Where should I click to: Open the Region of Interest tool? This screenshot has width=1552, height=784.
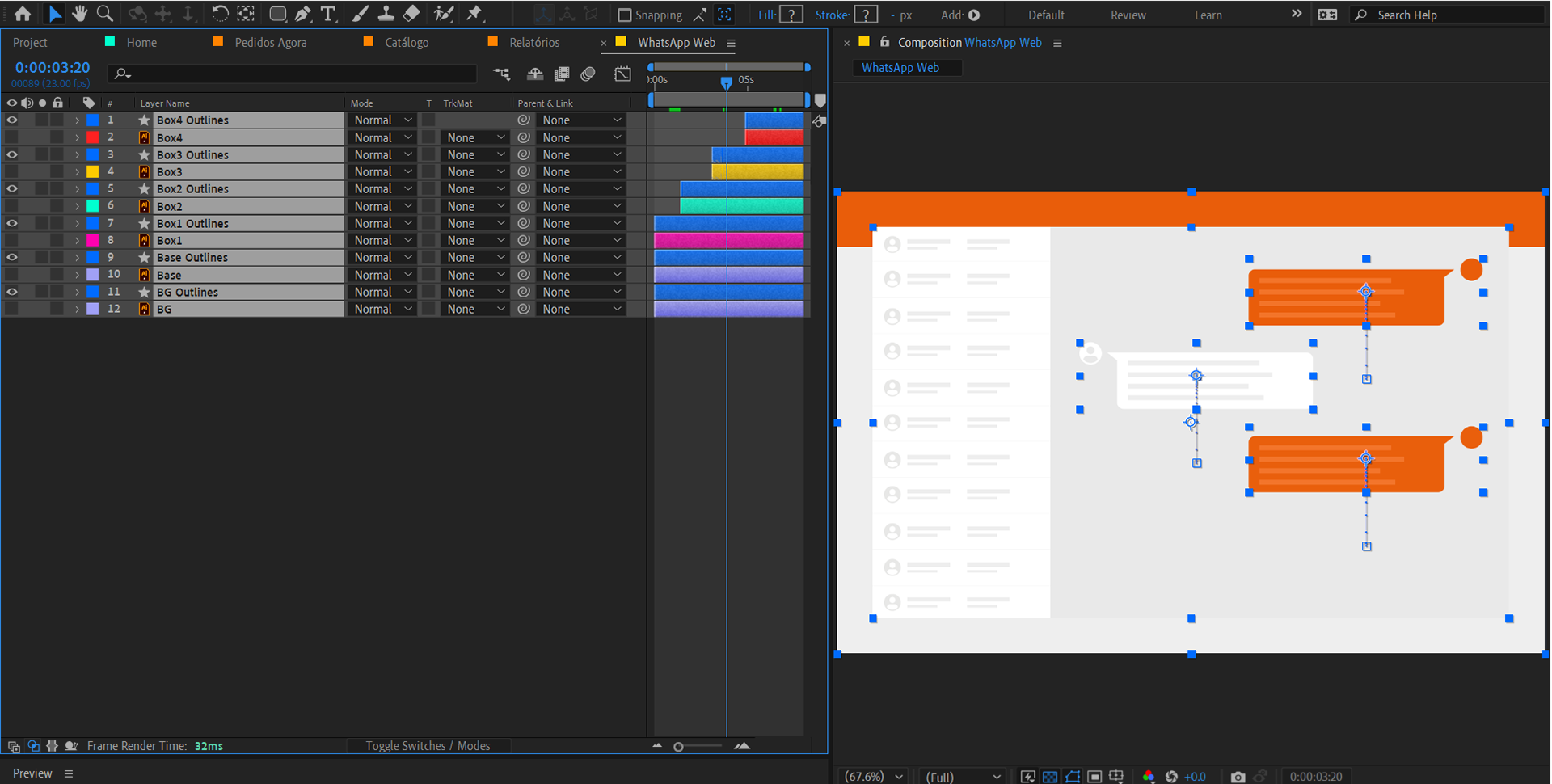click(x=1094, y=776)
